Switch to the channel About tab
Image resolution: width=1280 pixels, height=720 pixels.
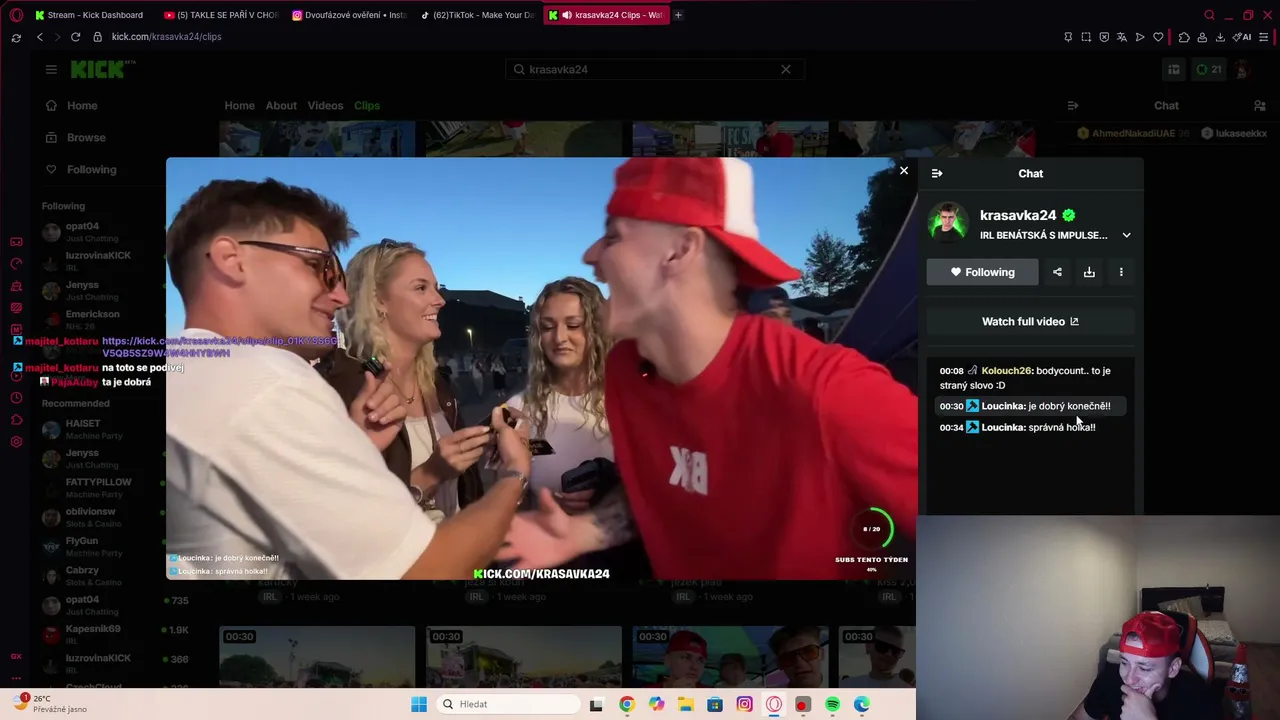point(281,105)
